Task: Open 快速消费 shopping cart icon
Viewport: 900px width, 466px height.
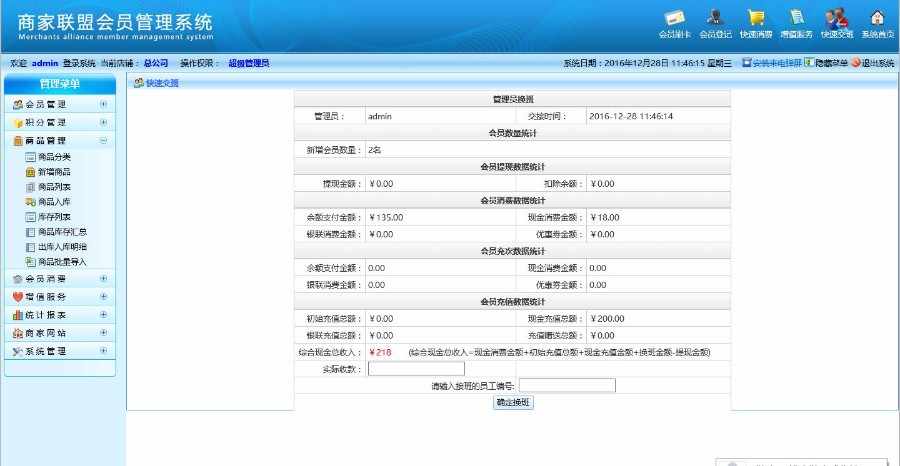Action: click(x=756, y=18)
